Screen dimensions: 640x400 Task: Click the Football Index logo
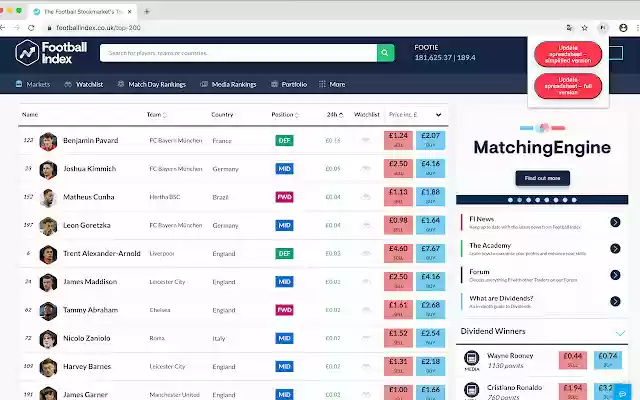pyautogui.click(x=51, y=53)
